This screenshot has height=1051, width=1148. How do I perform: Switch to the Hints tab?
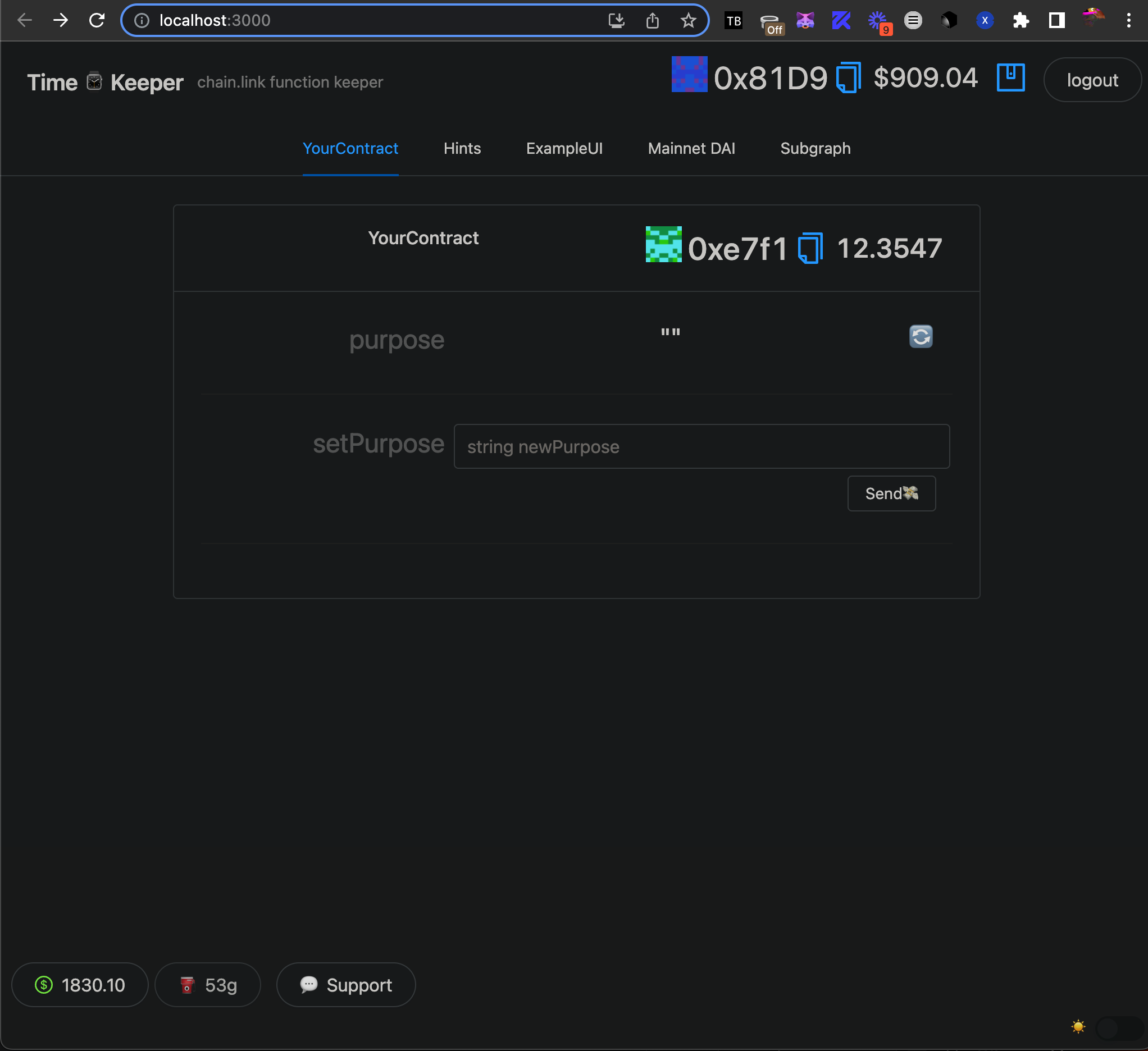(x=462, y=149)
